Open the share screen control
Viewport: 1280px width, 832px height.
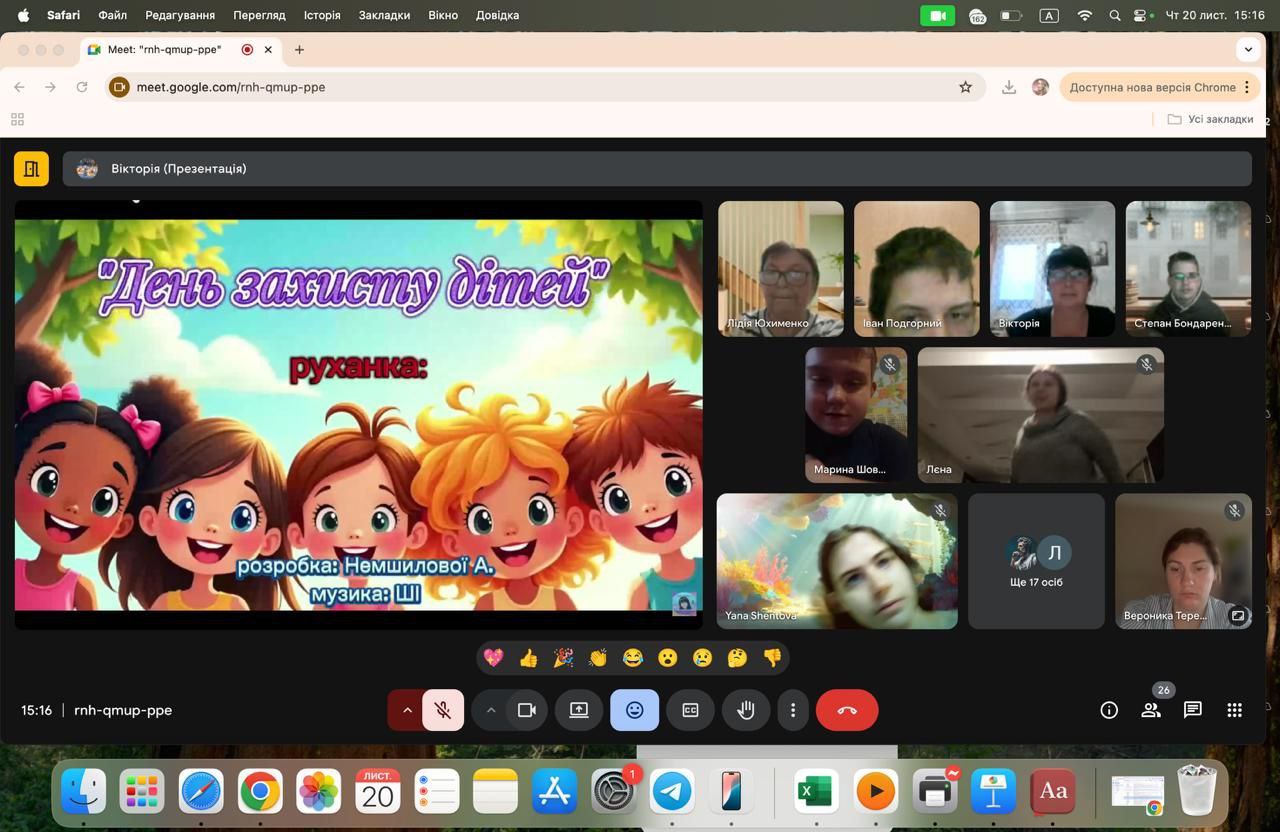579,710
